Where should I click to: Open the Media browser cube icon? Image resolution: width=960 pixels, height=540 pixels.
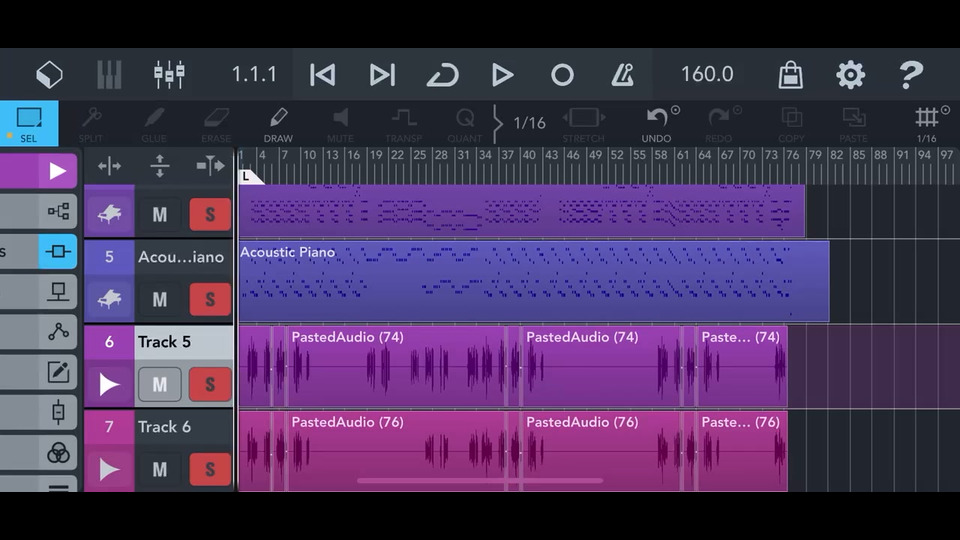click(x=50, y=75)
